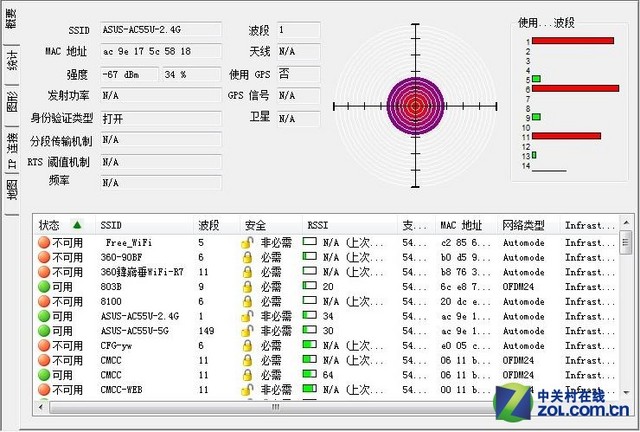Switch to the IP 连接 side tab
The height and width of the screenshot is (432, 640).
tap(12, 151)
